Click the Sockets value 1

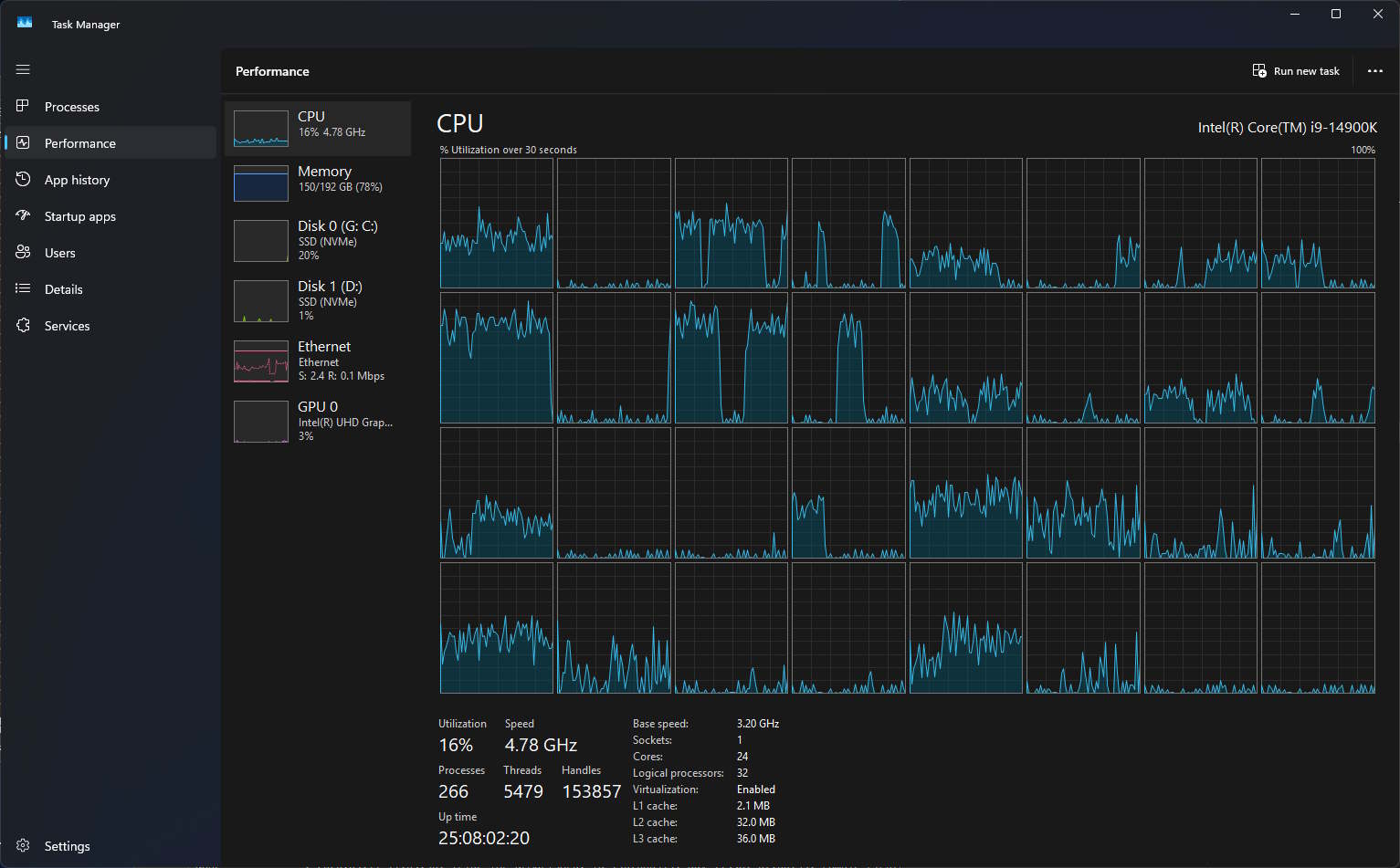click(740, 740)
